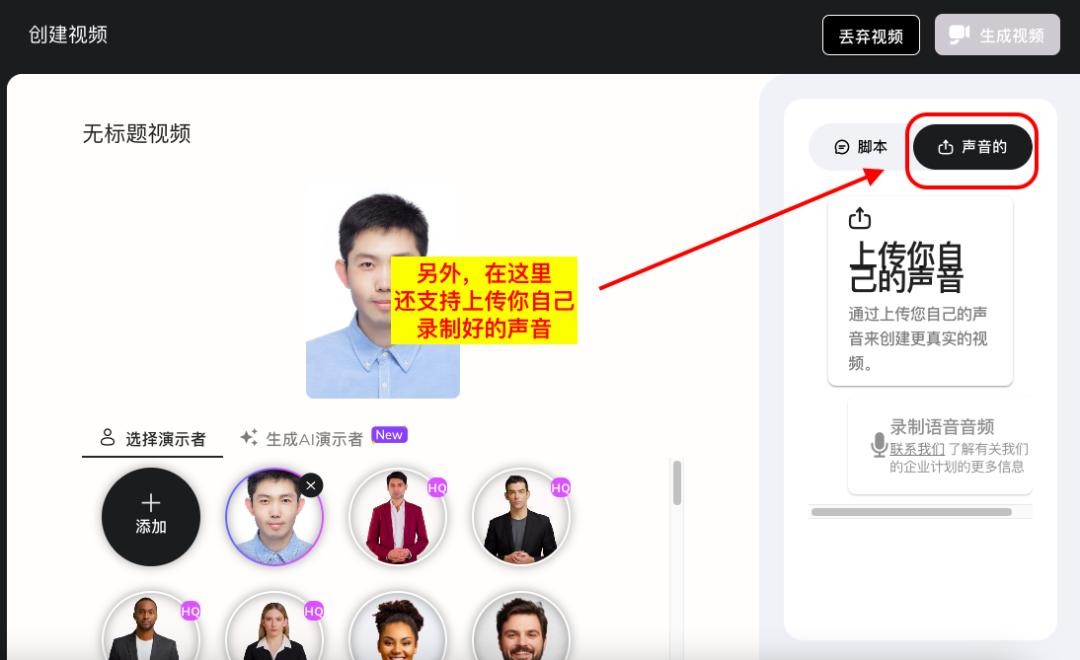1080x660 pixels.
Task: Click the 无标题视频 video title
Action: point(137,134)
